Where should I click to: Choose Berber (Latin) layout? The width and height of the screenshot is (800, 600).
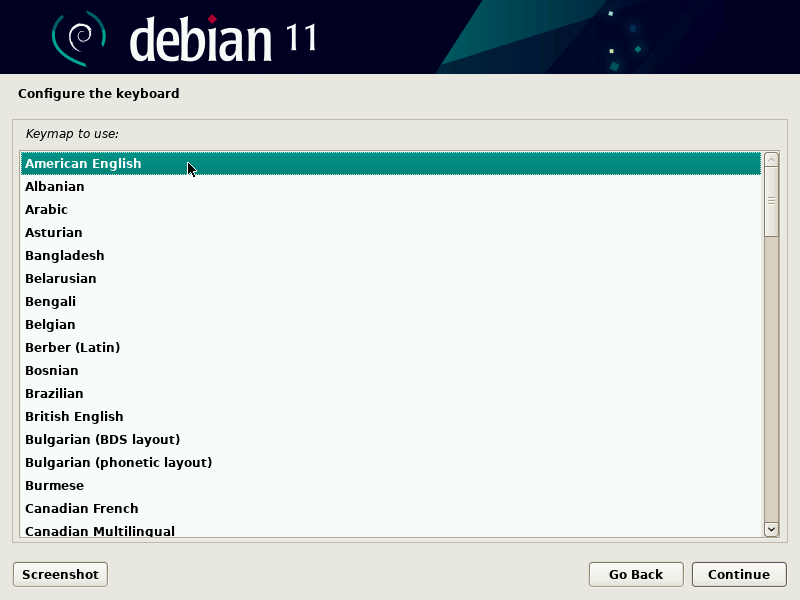(72, 347)
